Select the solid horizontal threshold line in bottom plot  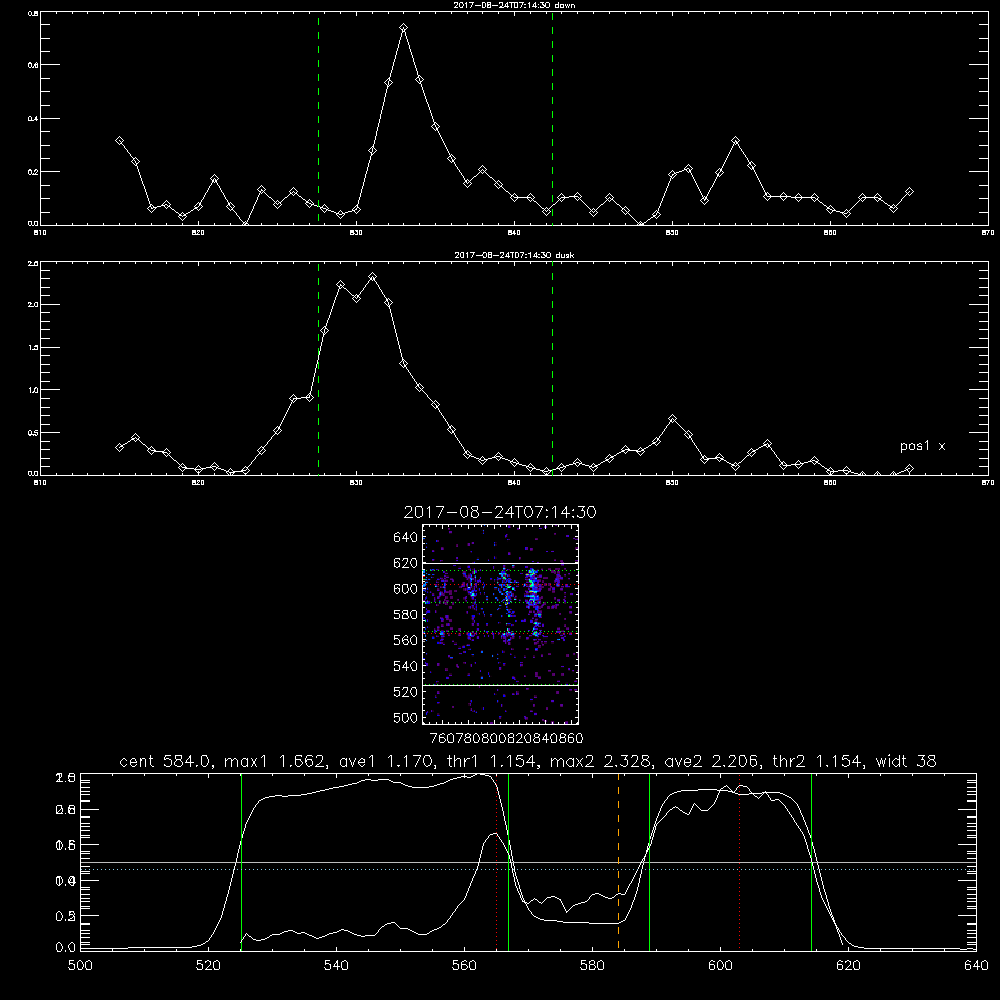pos(528,862)
